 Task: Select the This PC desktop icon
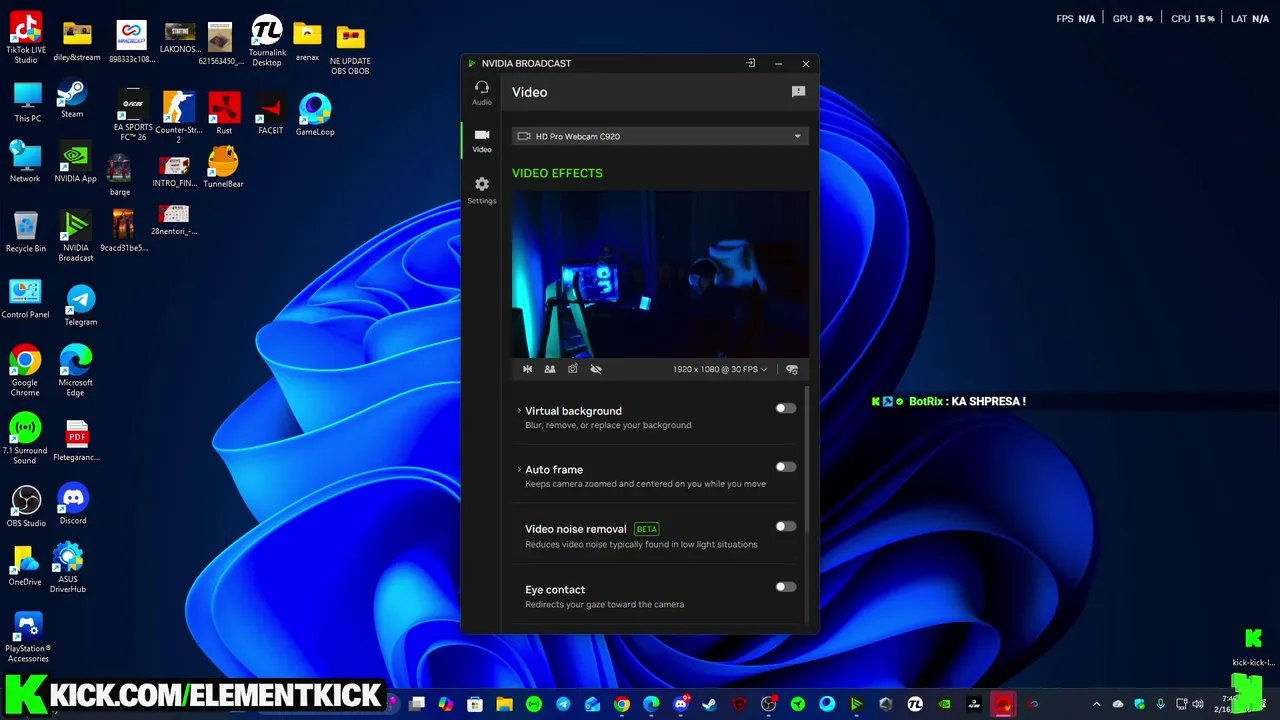click(x=28, y=103)
